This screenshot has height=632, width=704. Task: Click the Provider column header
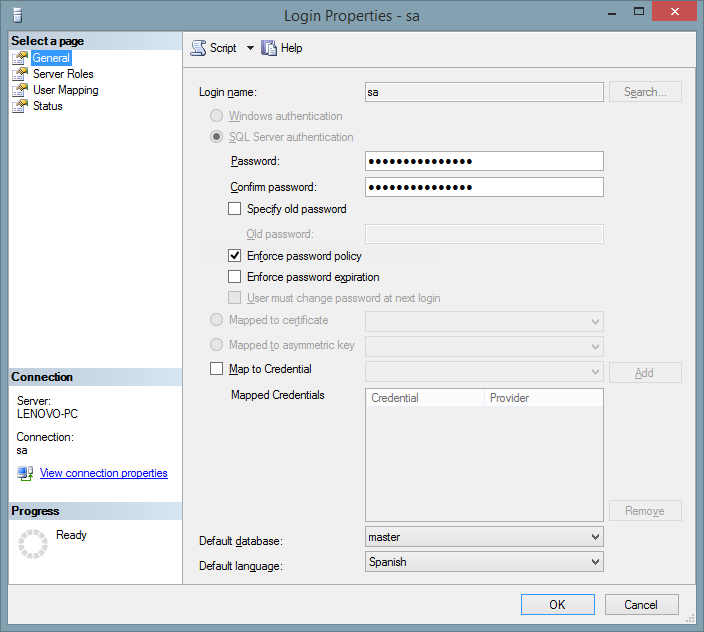click(x=543, y=398)
